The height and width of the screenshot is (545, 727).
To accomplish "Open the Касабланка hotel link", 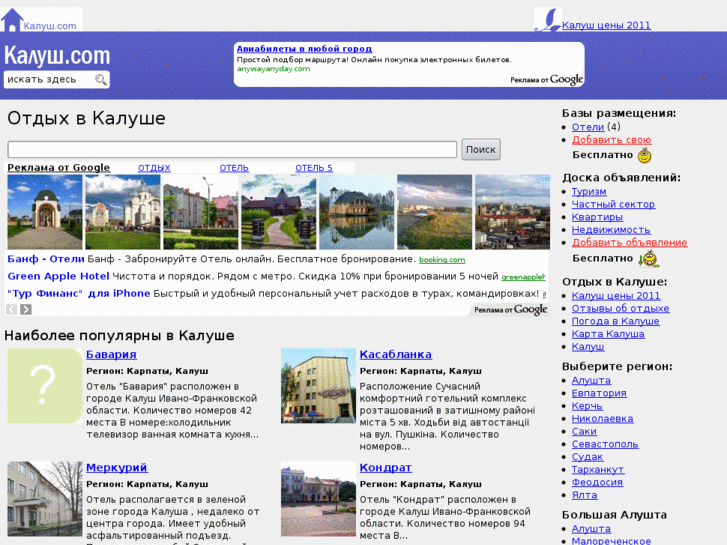I will pos(395,355).
